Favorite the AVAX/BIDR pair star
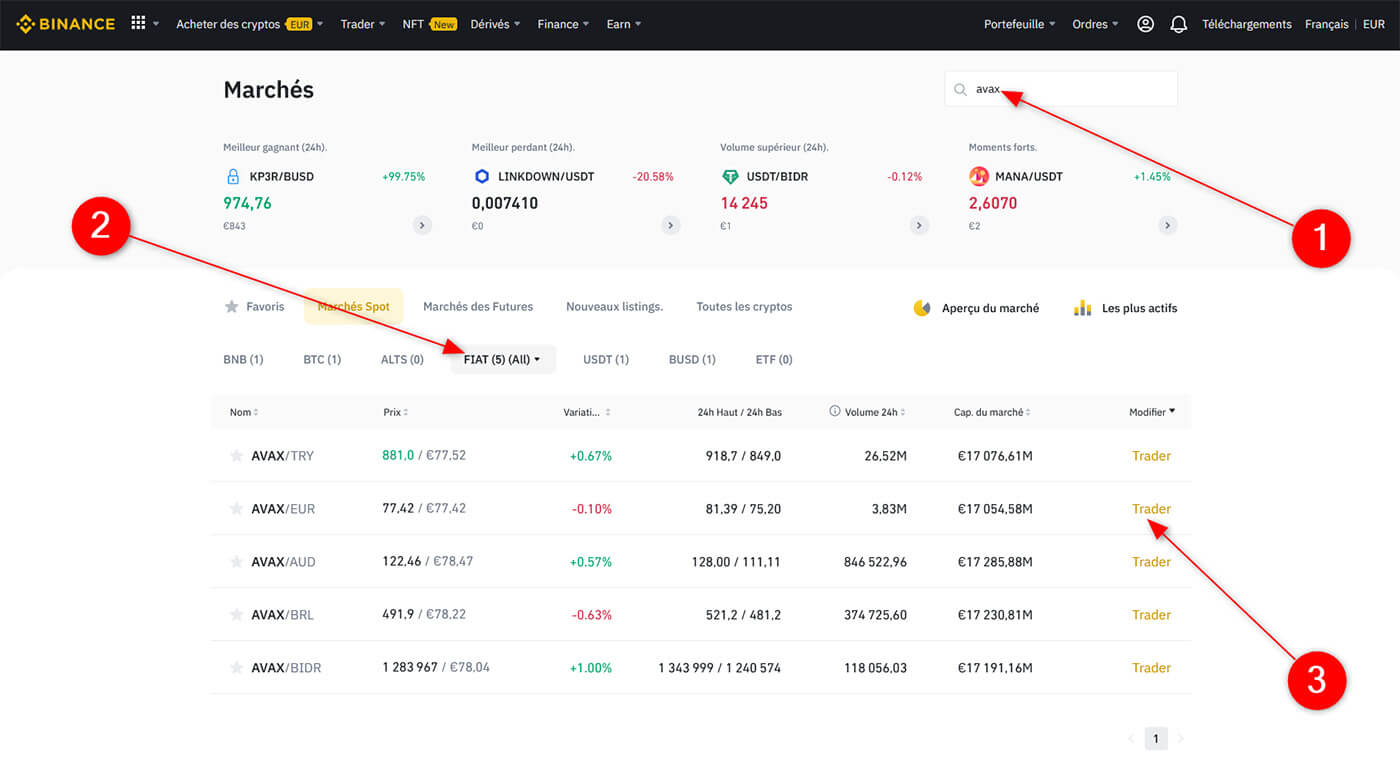The width and height of the screenshot is (1400, 780). (x=237, y=668)
